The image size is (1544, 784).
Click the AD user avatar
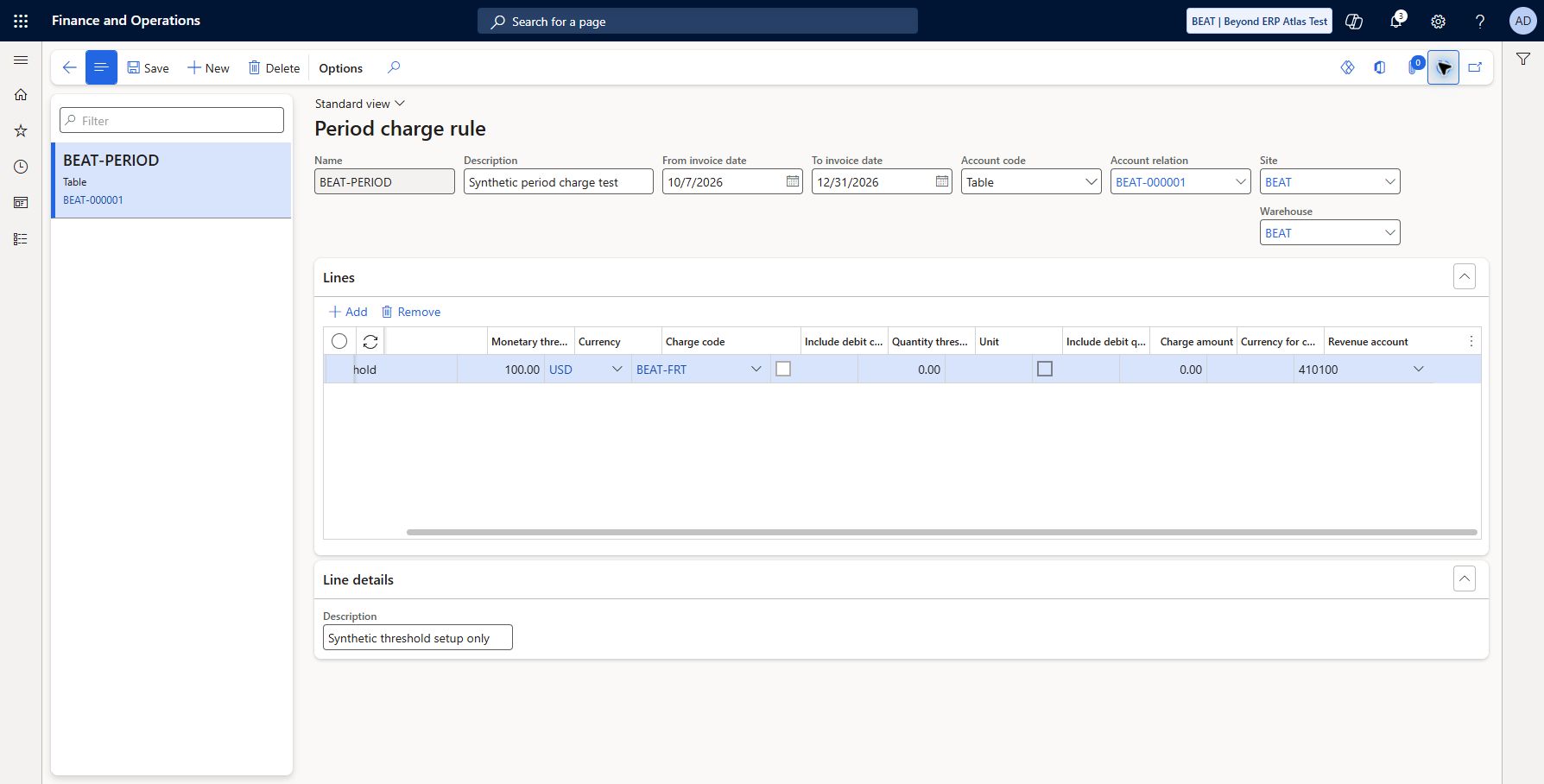pos(1522,21)
